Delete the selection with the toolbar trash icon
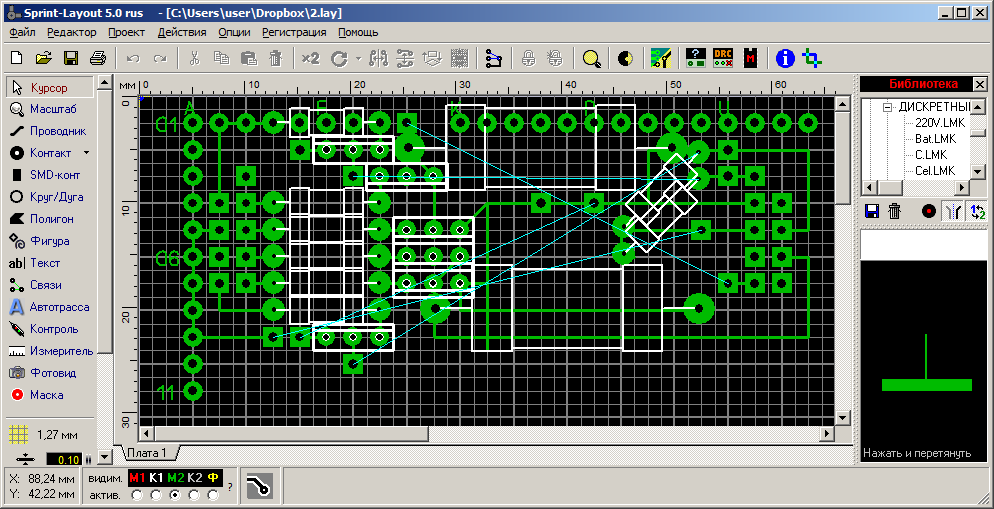Image resolution: width=994 pixels, height=509 pixels. 275,58
